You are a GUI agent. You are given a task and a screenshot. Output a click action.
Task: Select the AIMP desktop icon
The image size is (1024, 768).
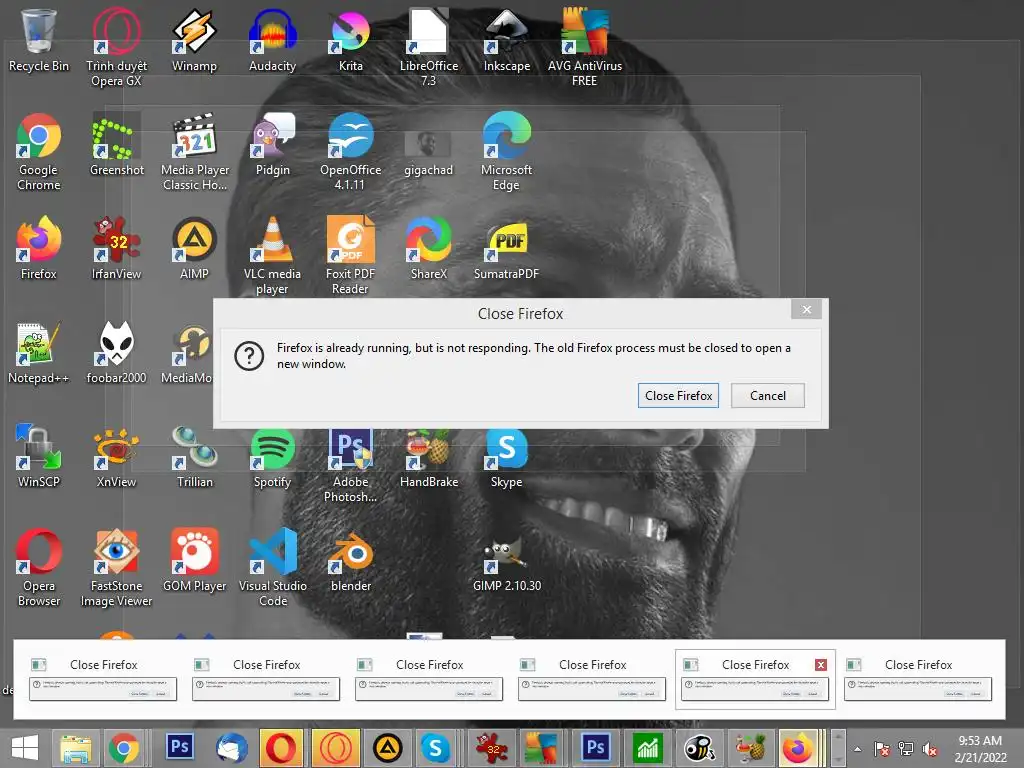tap(194, 248)
